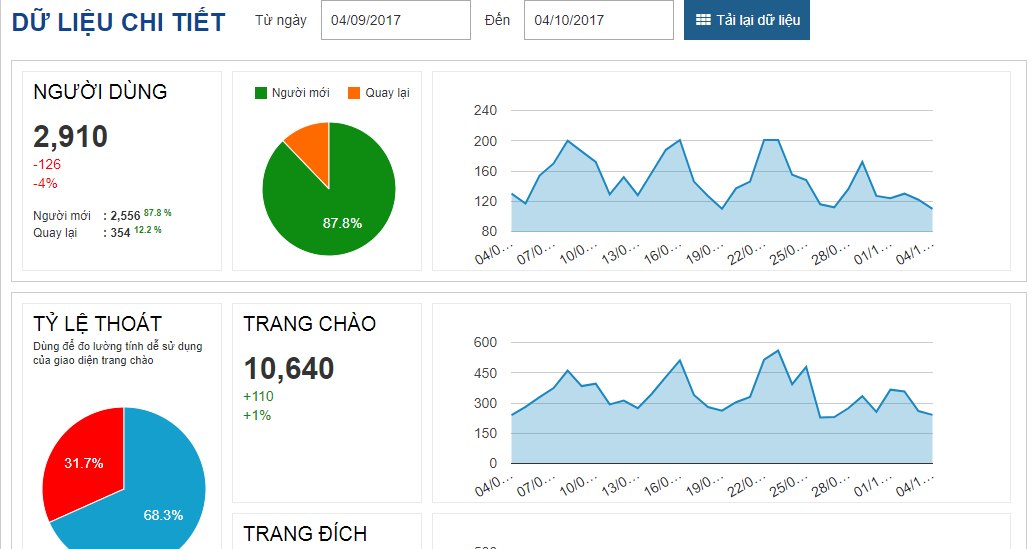Click the green legend color square
The height and width of the screenshot is (549, 1033).
(x=261, y=93)
